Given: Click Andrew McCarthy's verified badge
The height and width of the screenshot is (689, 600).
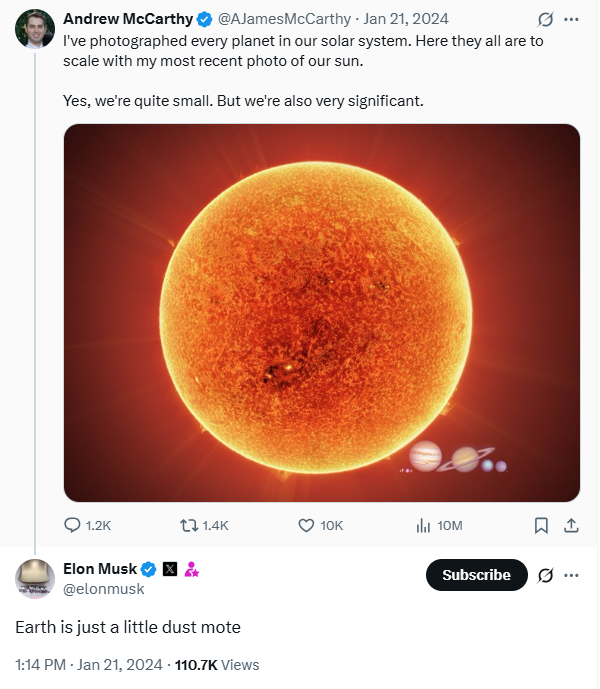Looking at the screenshot, I should click(204, 19).
